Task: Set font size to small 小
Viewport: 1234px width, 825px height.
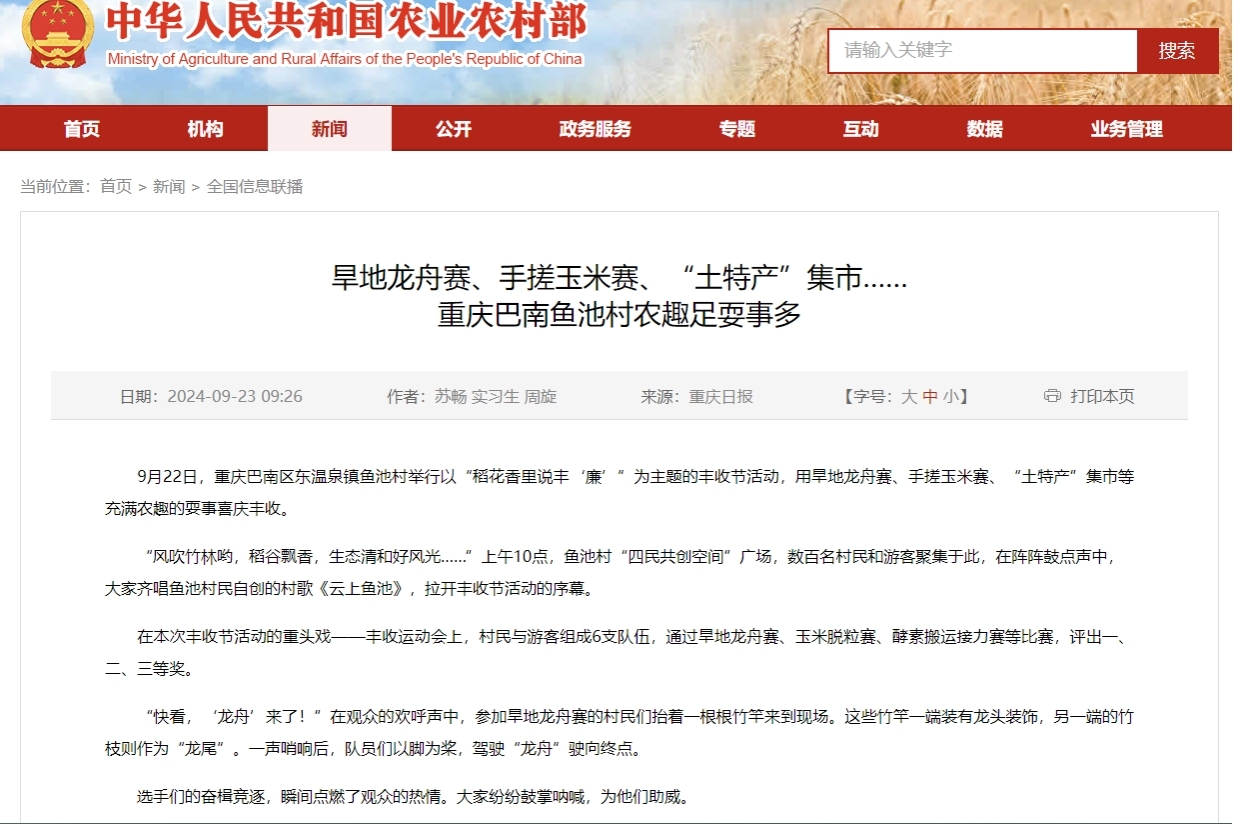Action: click(x=950, y=396)
